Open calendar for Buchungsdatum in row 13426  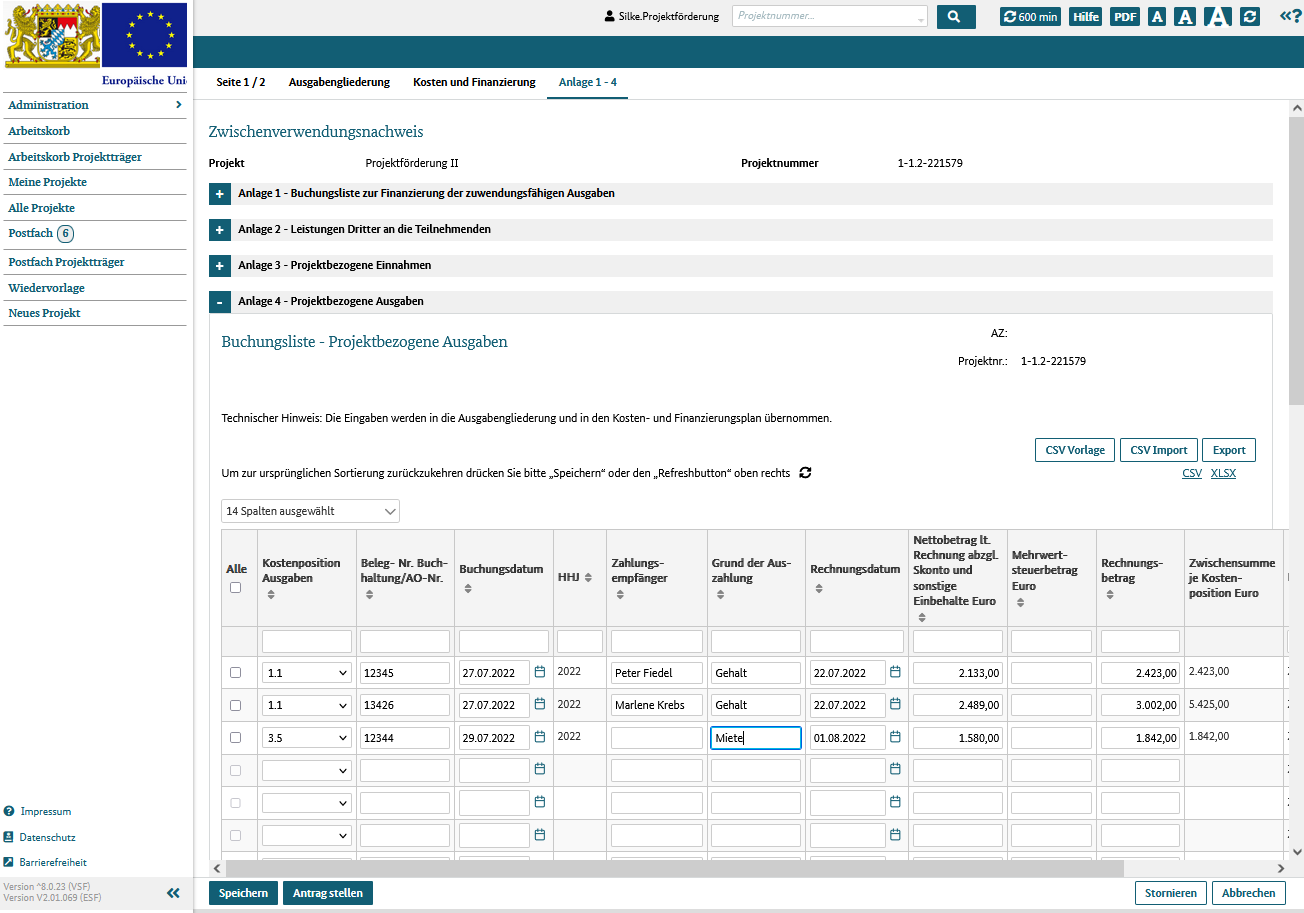540,704
